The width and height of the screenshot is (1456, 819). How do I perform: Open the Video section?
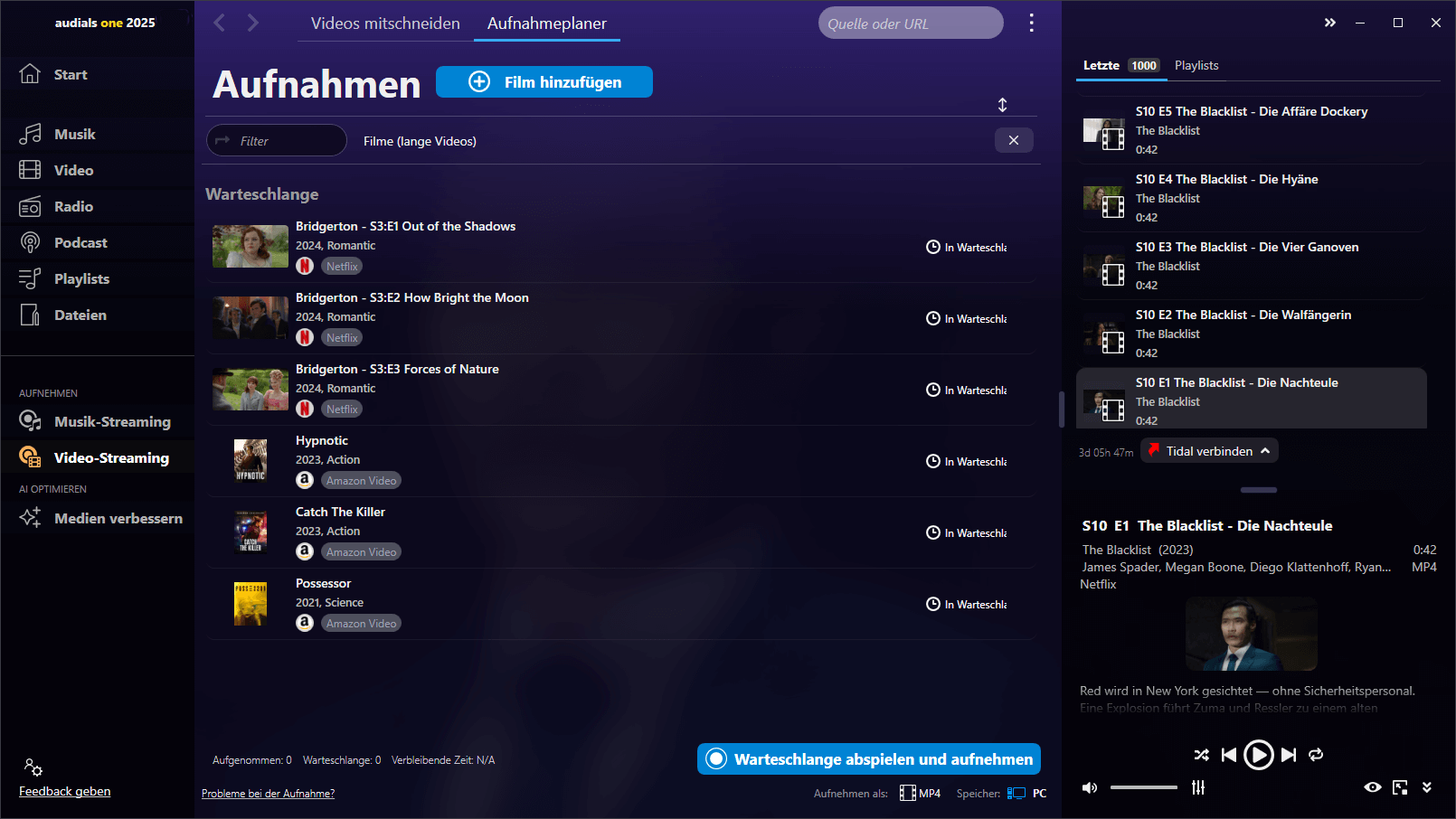pos(56,170)
